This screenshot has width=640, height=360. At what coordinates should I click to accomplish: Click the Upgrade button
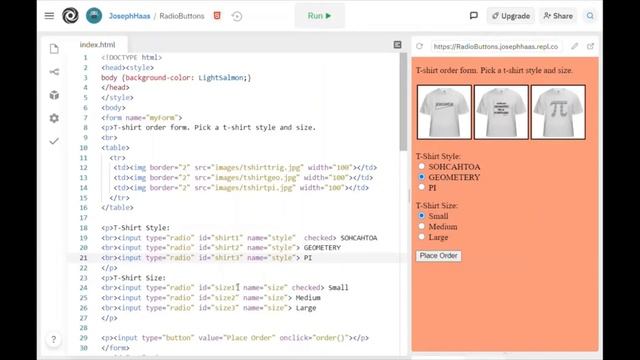pyautogui.click(x=511, y=16)
